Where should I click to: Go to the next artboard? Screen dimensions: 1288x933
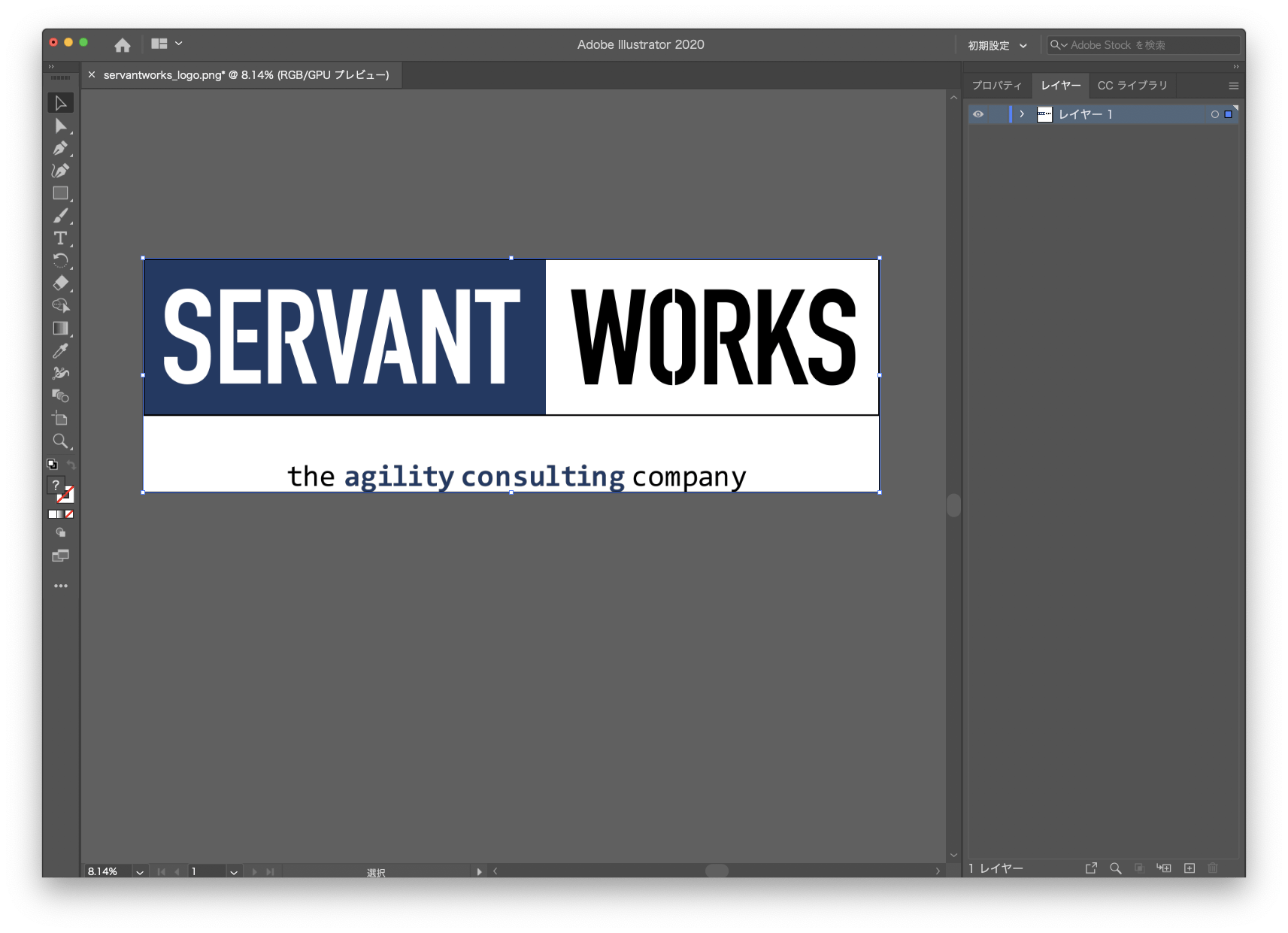coord(254,872)
